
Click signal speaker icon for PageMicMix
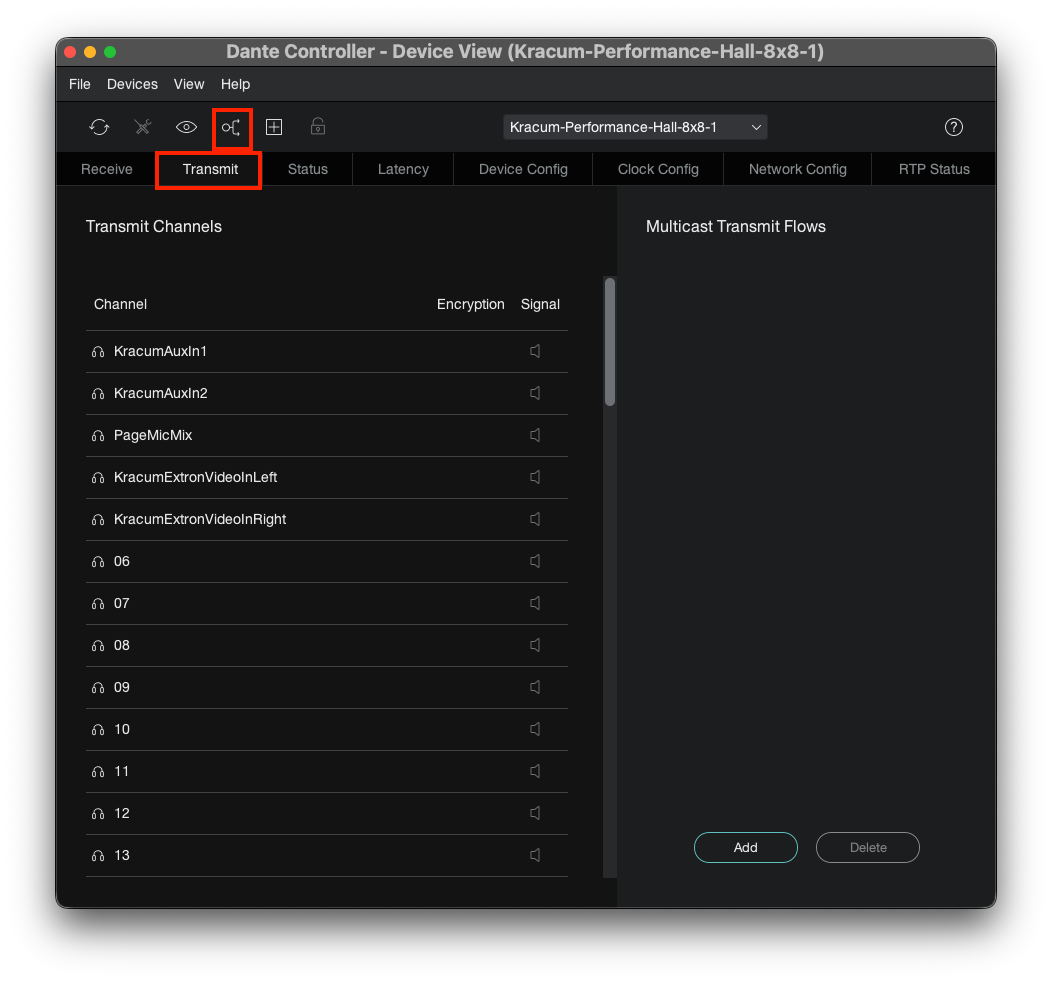535,435
